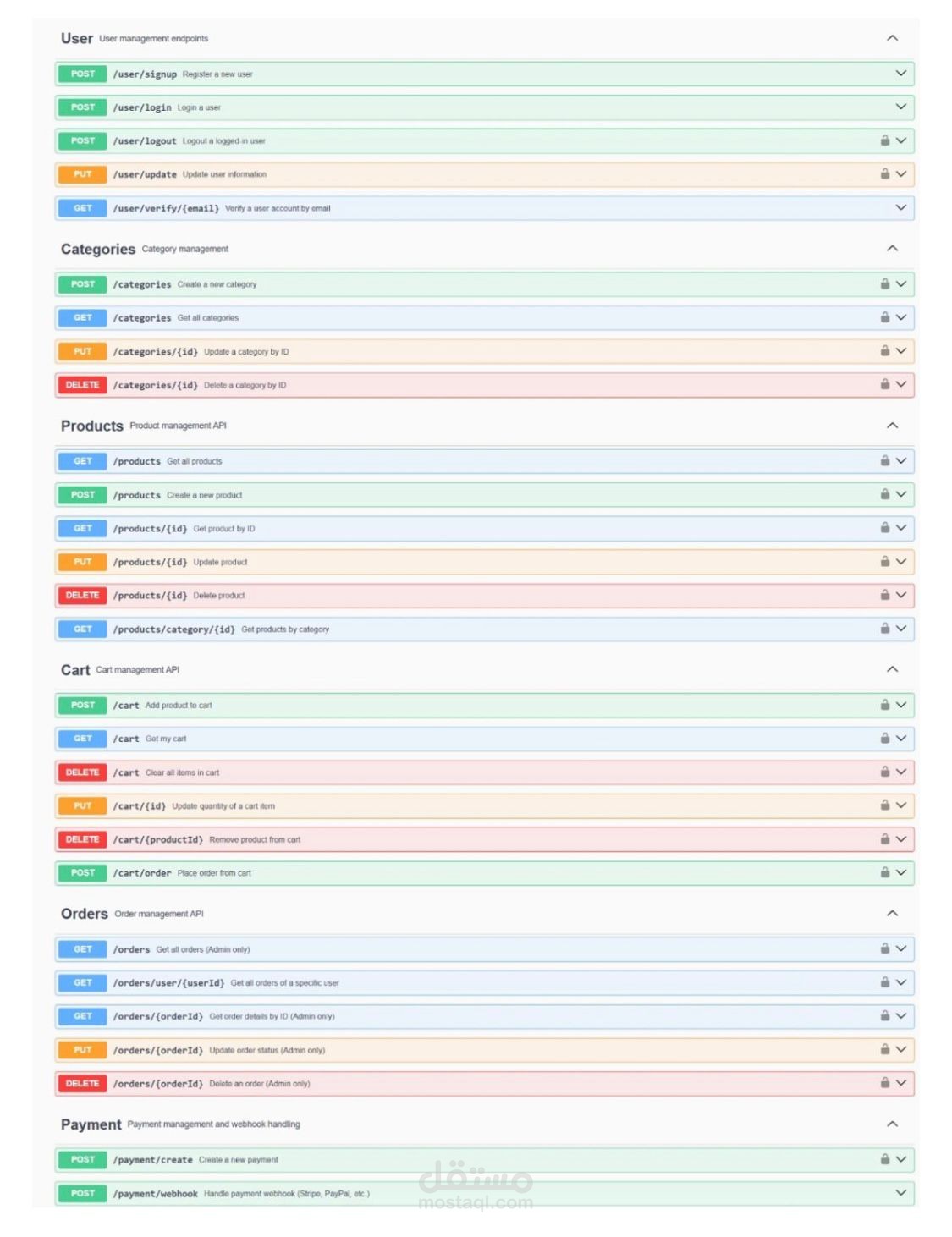Viewport: 952px width, 1237px height.
Task: Collapse the Products section chevron
Action: 892,425
